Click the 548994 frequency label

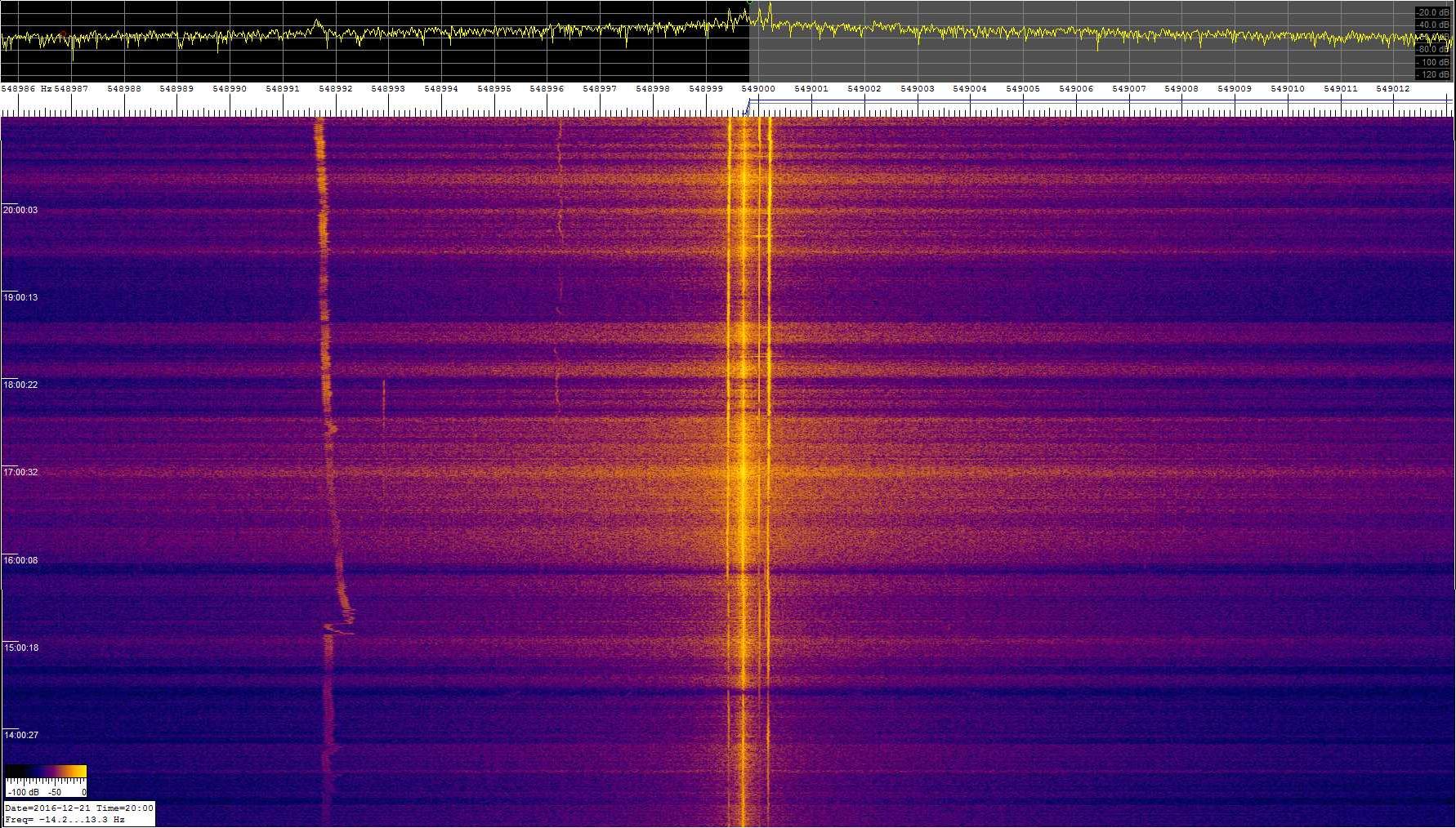click(x=441, y=88)
